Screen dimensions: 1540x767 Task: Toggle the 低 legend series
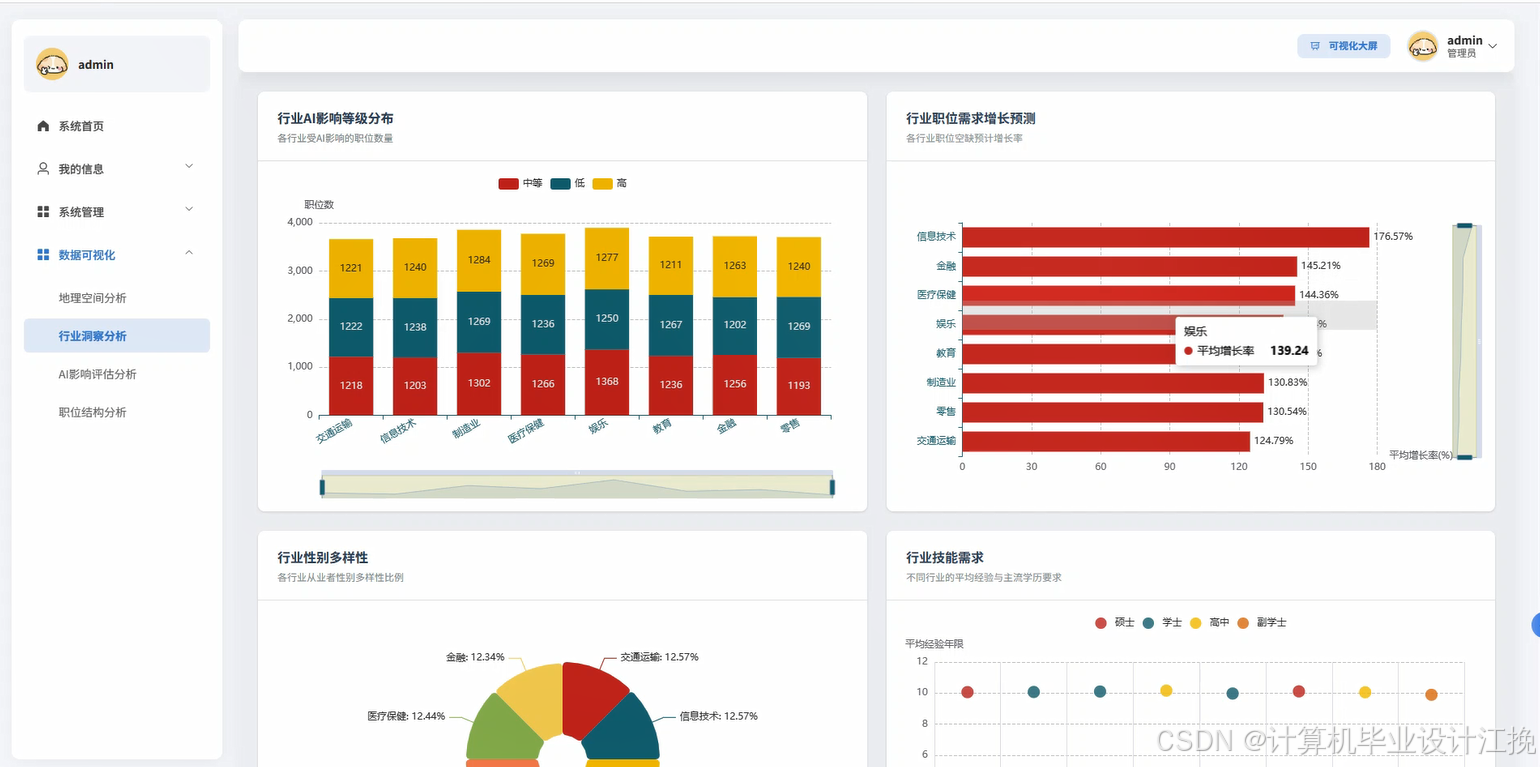[x=567, y=184]
